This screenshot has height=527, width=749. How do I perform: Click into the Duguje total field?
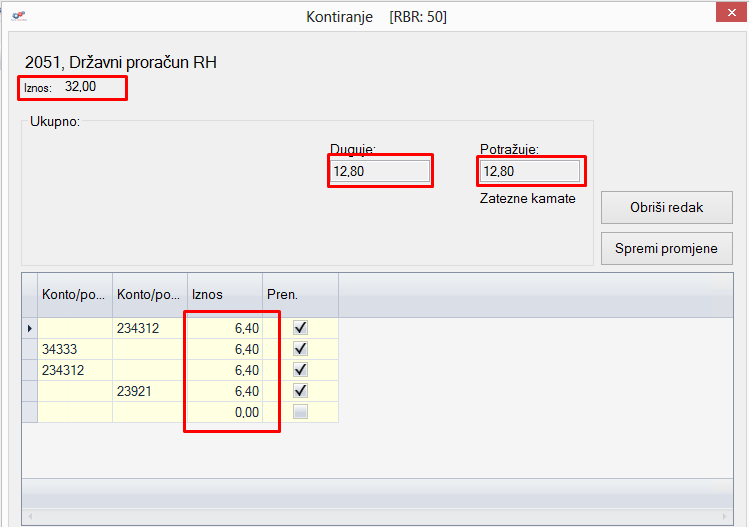[x=380, y=172]
